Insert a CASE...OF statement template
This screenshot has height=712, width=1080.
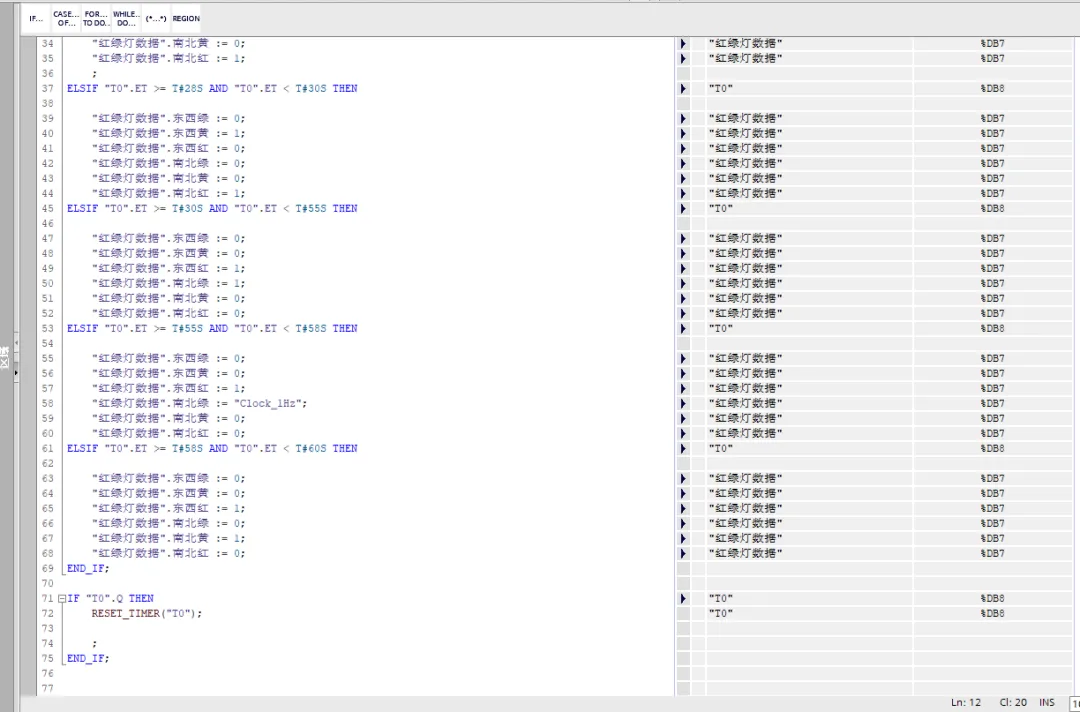click(66, 19)
